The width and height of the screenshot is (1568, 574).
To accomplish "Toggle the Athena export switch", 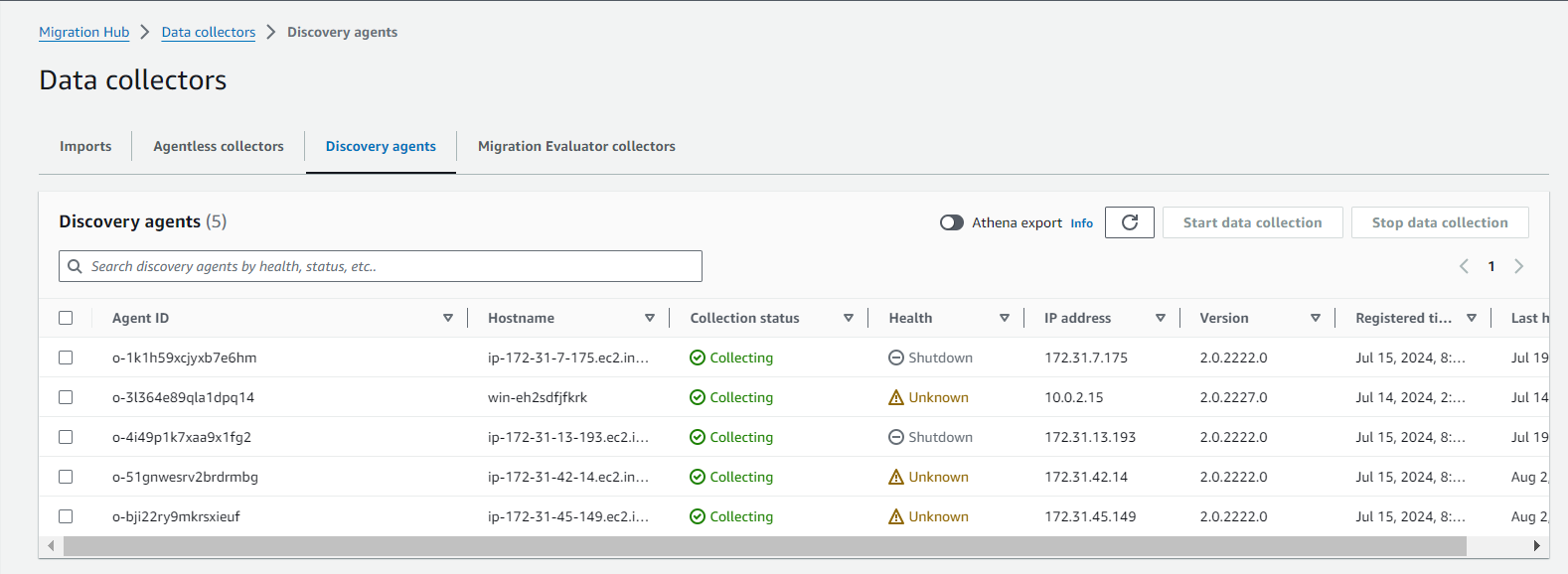I will (951, 222).
